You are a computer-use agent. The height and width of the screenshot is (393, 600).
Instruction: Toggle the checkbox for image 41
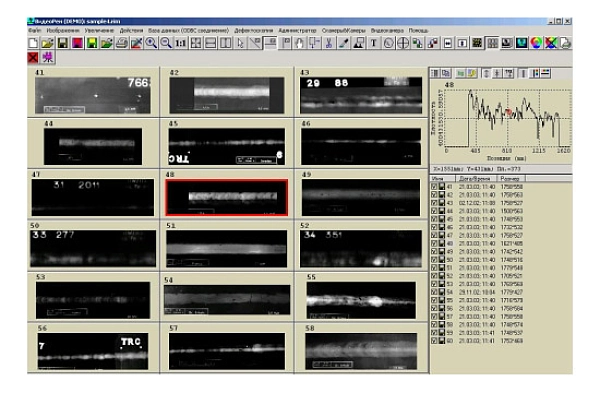[x=434, y=187]
